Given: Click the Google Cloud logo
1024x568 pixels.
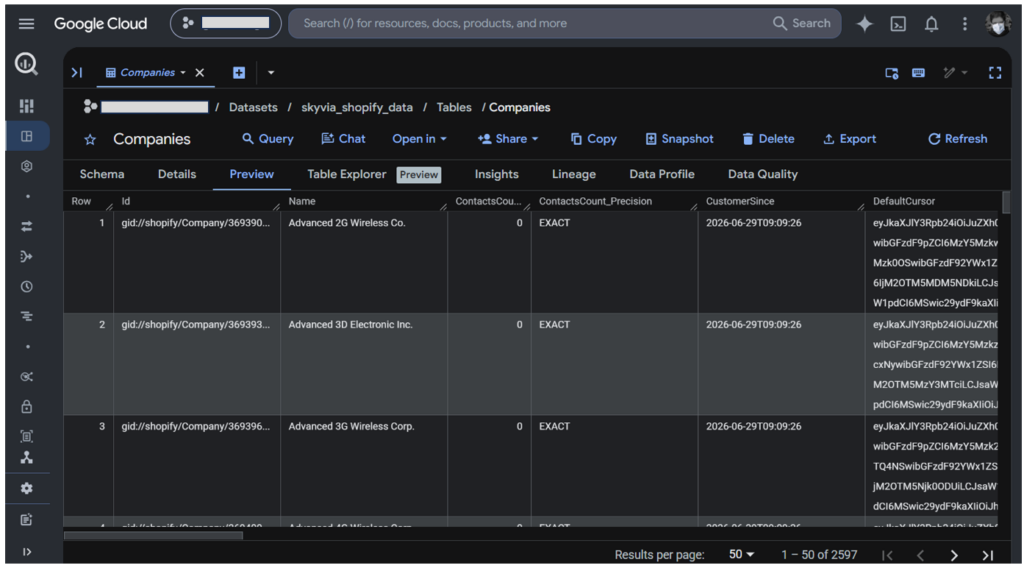Looking at the screenshot, I should tap(101, 24).
